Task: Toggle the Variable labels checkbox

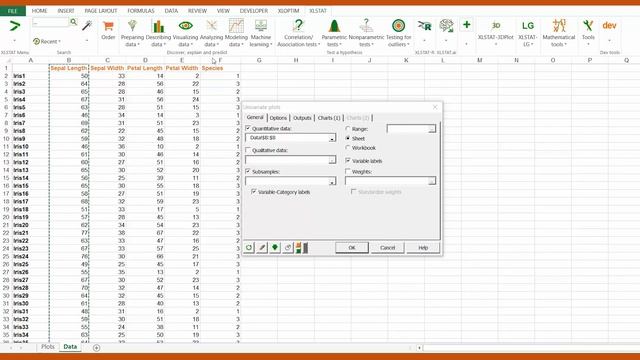Action: point(348,161)
